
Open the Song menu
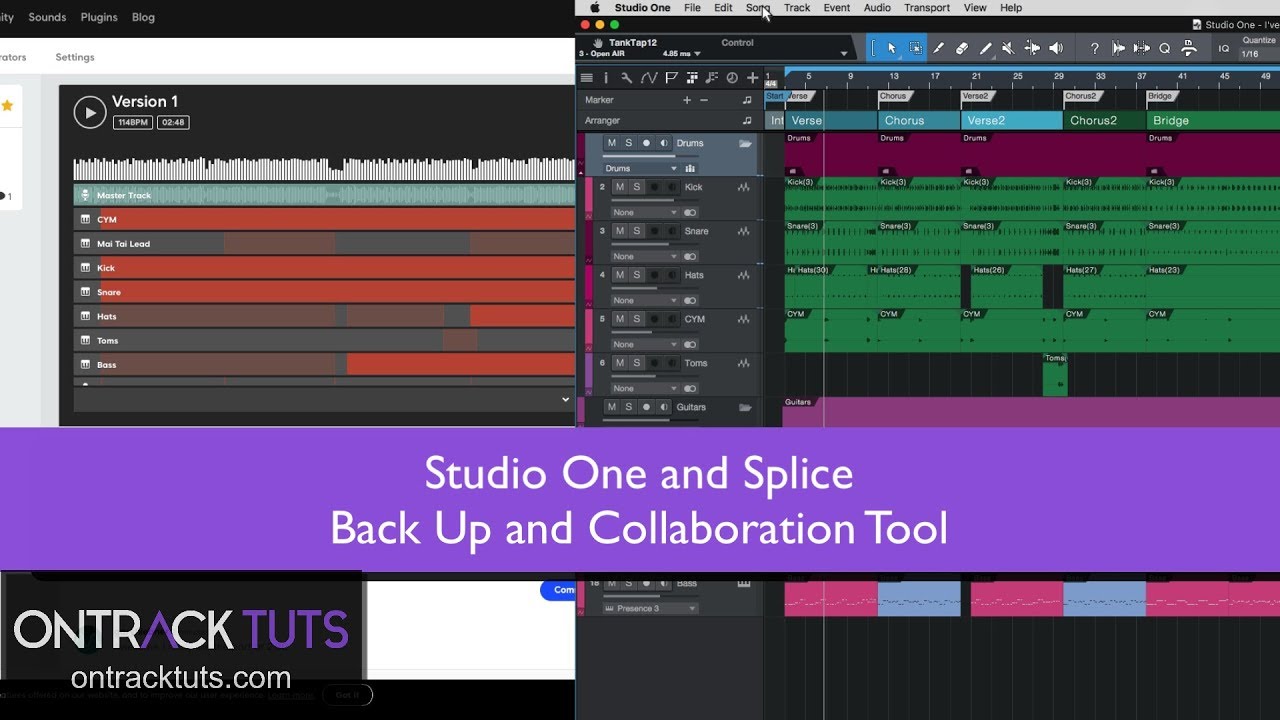tap(758, 8)
